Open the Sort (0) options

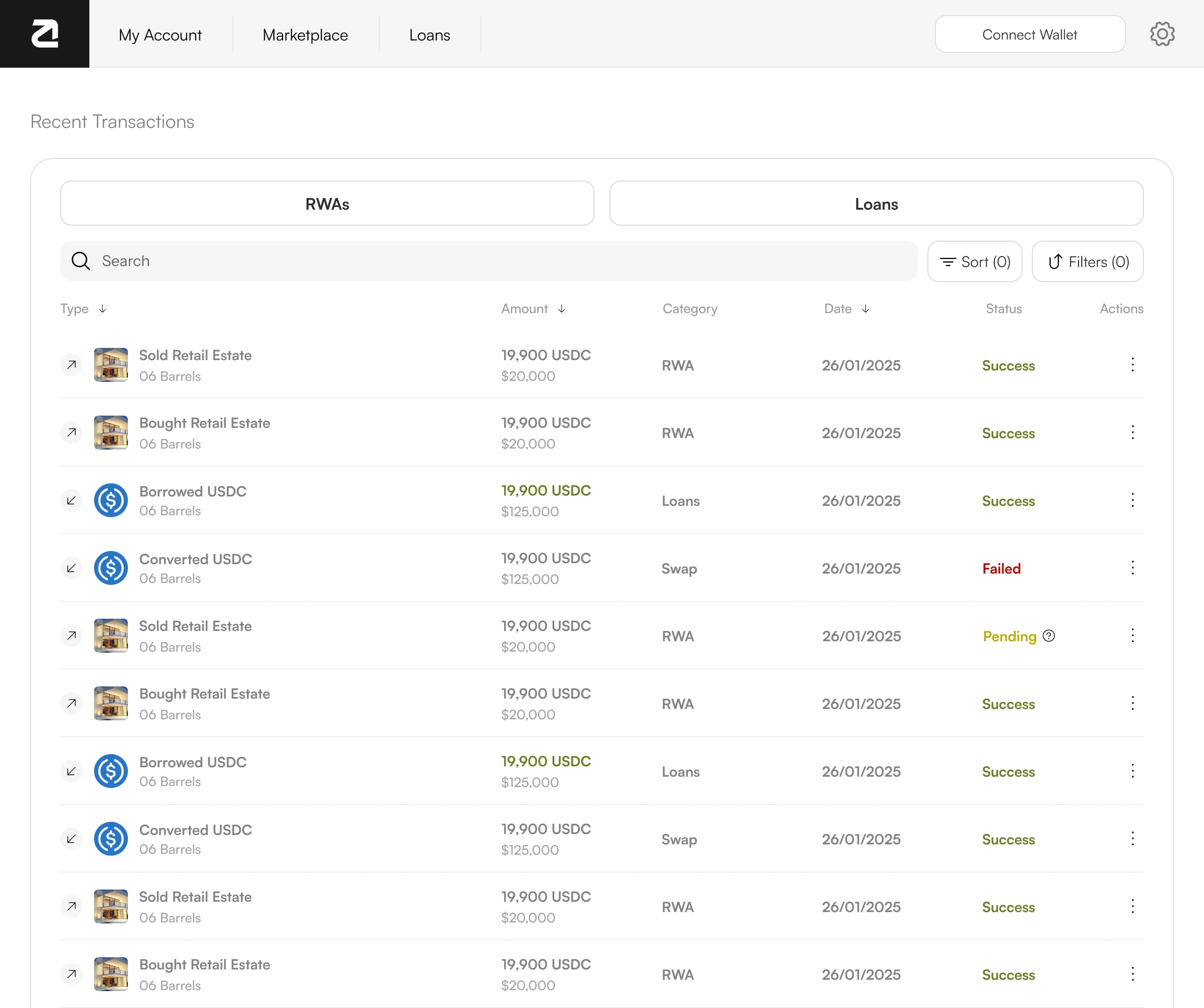click(x=974, y=262)
